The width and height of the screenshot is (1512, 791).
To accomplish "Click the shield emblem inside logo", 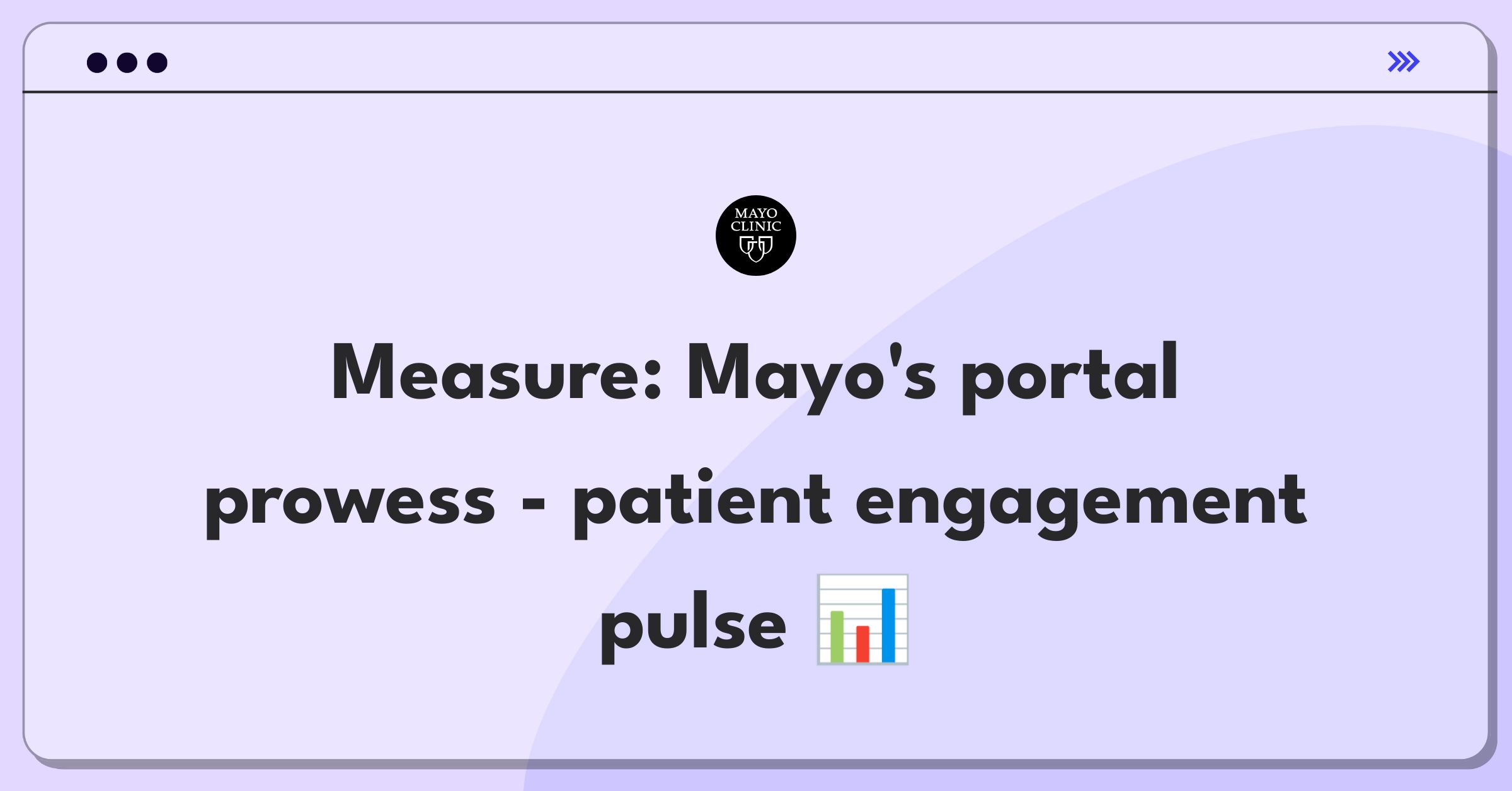I will click(x=755, y=249).
